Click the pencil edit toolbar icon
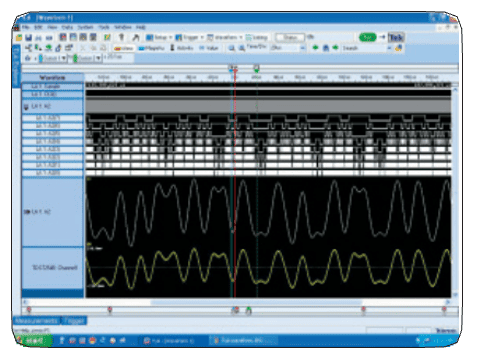Screen dimensions: 478x362 [107, 37]
